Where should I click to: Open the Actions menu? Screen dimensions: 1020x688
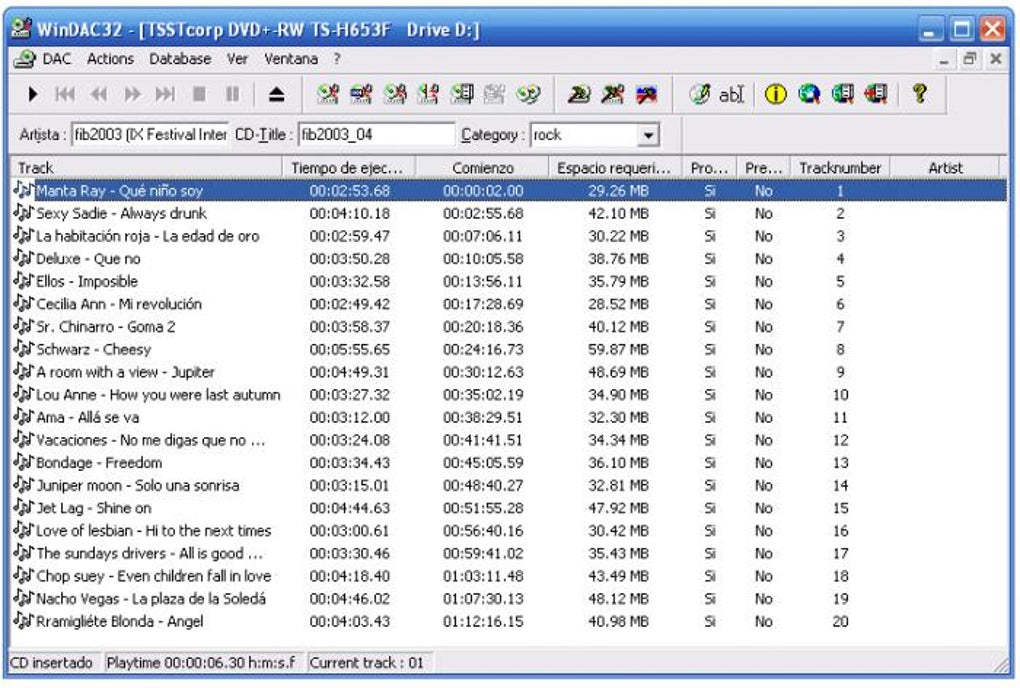[x=110, y=59]
